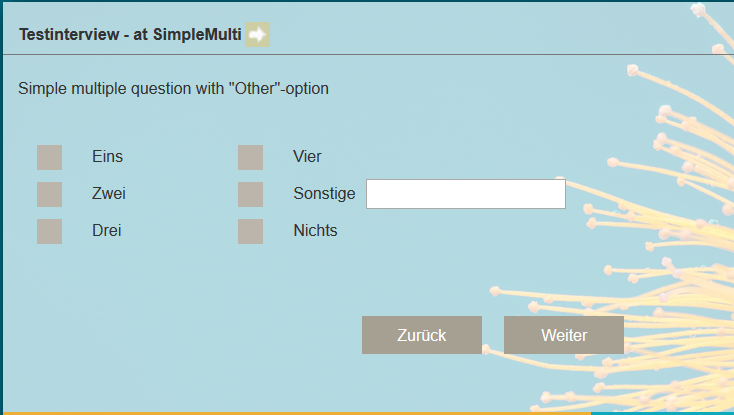
Task: Click into the Sonstige text input field
Action: (465, 194)
